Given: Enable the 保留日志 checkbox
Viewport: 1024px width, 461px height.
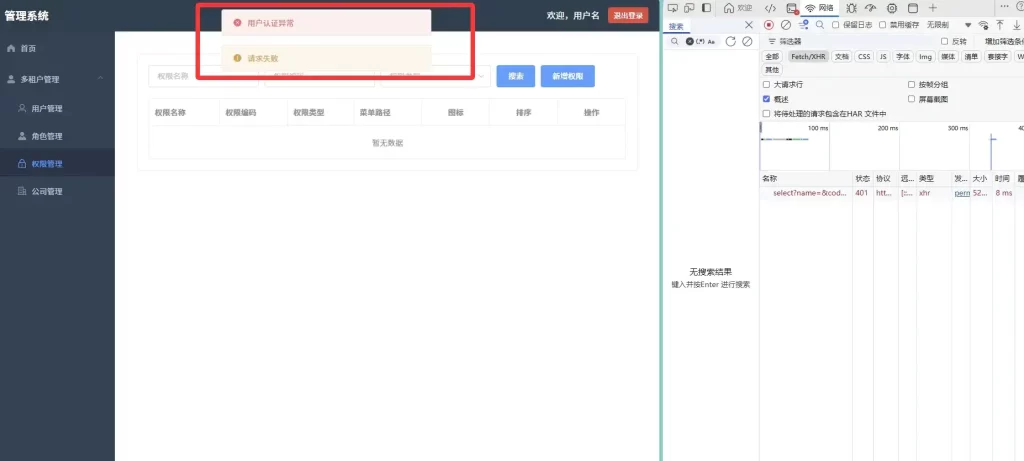Looking at the screenshot, I should pyautogui.click(x=836, y=25).
